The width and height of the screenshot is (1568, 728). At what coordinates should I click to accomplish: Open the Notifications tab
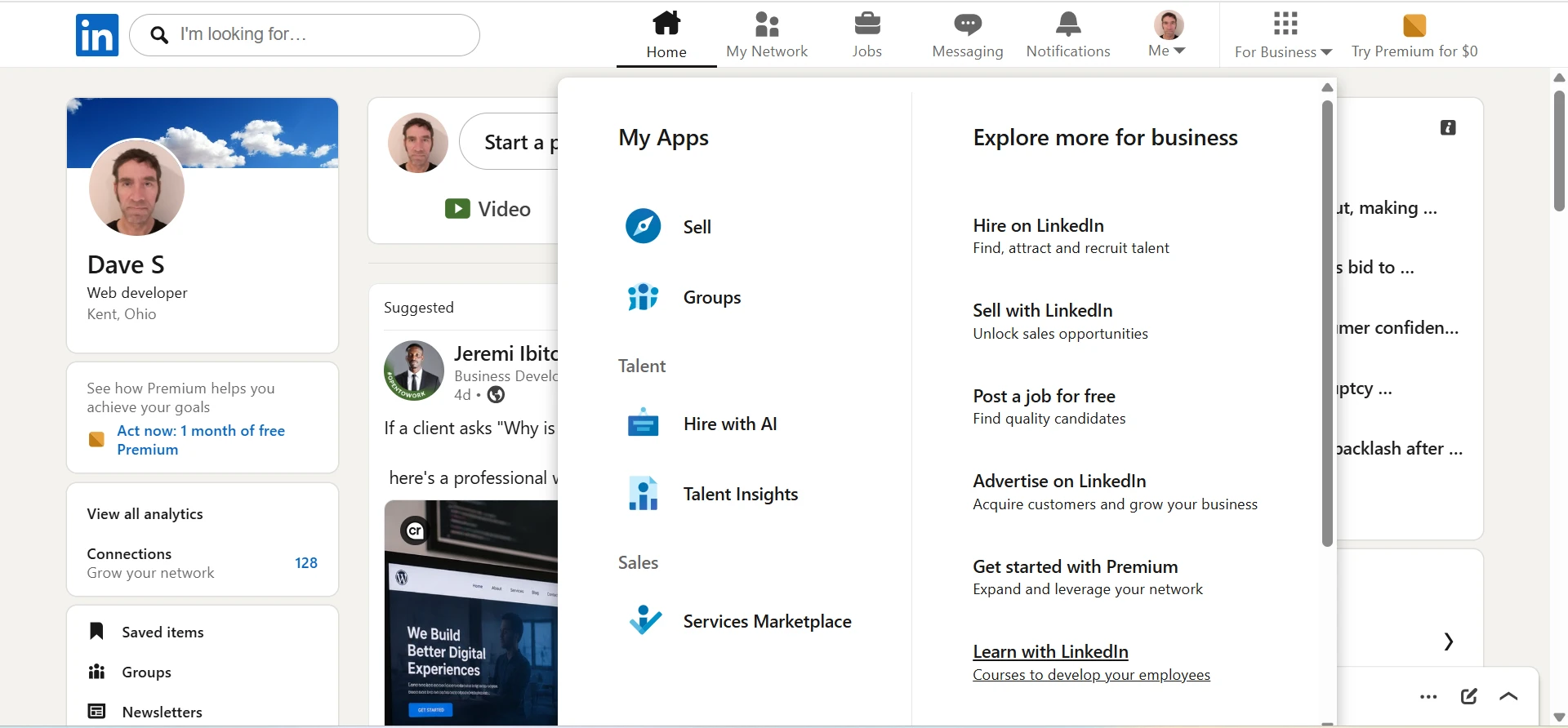[x=1068, y=34]
